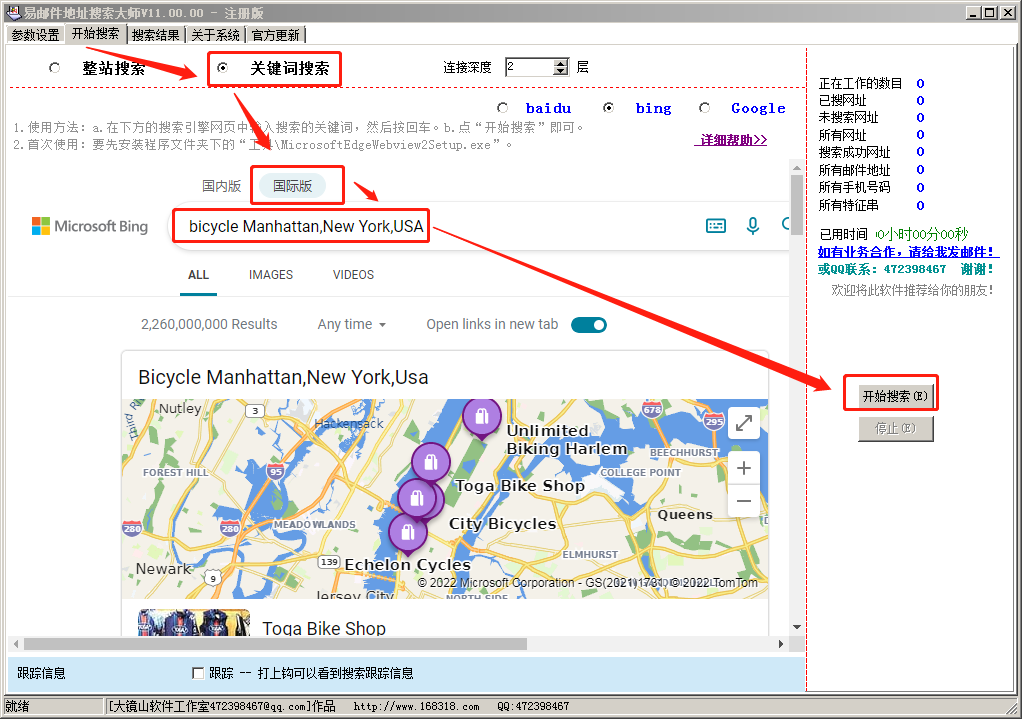Viewport: 1022px width, 719px height.
Task: Increase 连接深度 with the up spinner arrow
Action: click(561, 63)
